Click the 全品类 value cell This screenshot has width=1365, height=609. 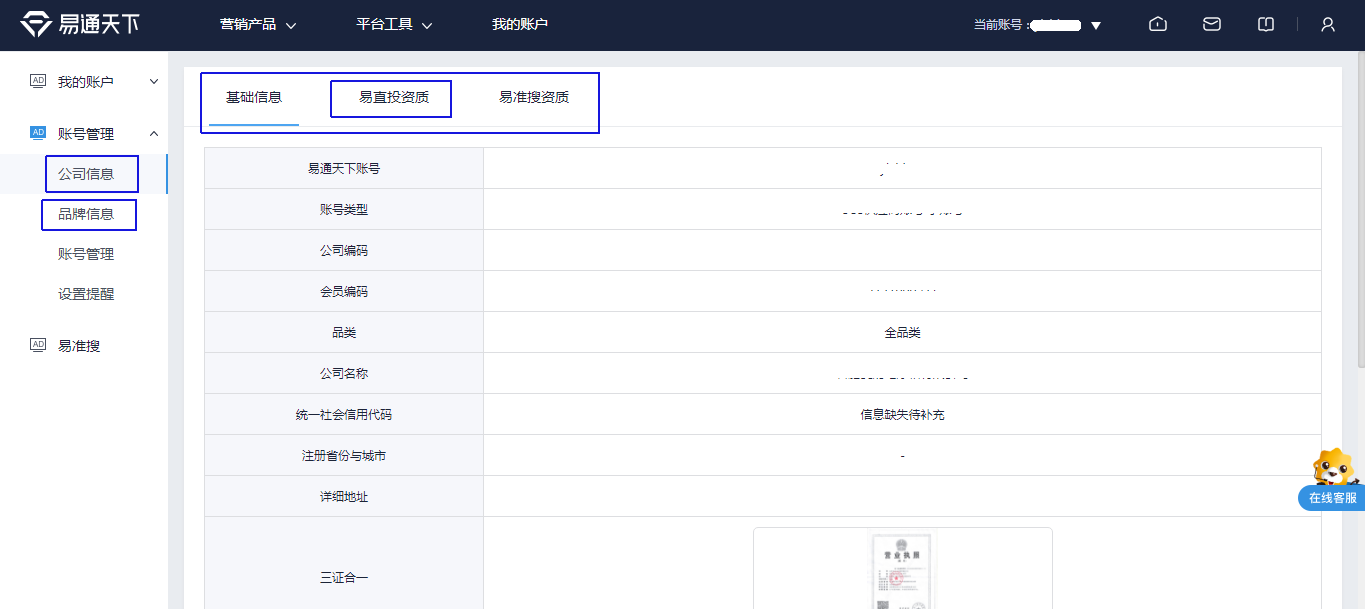coord(902,333)
